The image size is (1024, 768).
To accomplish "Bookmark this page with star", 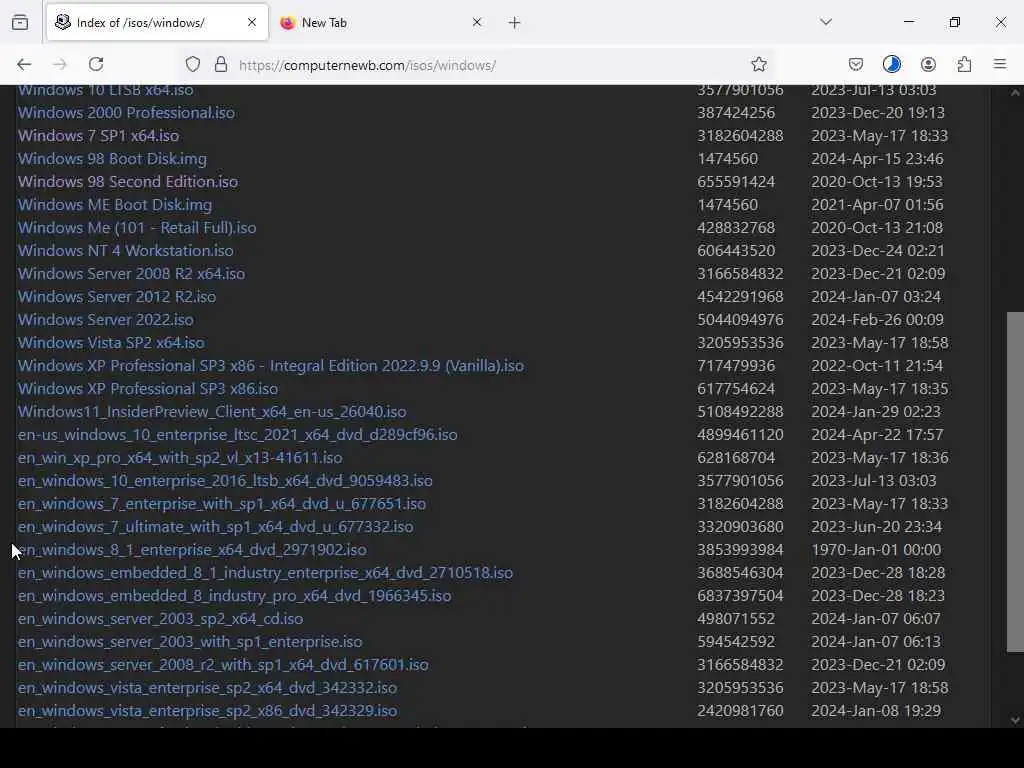I will pos(758,64).
